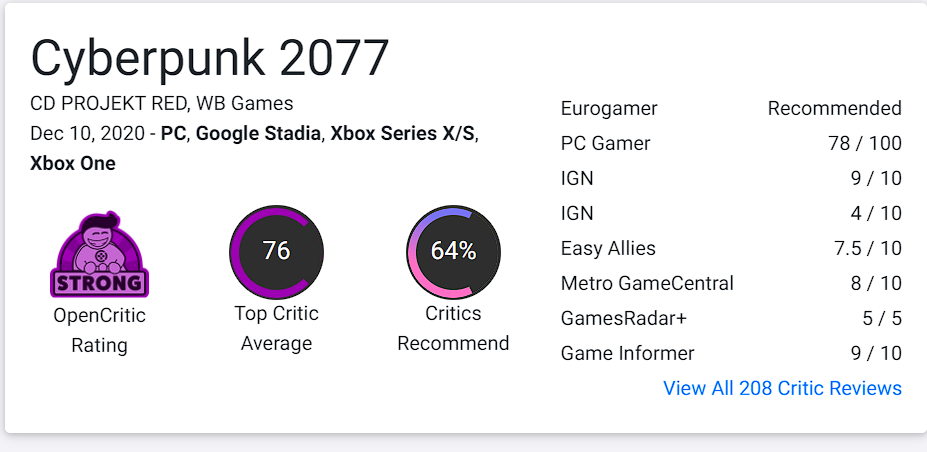This screenshot has width=927, height=452.
Task: Click the Eurogamer Recommended verdict text
Action: [x=834, y=109]
